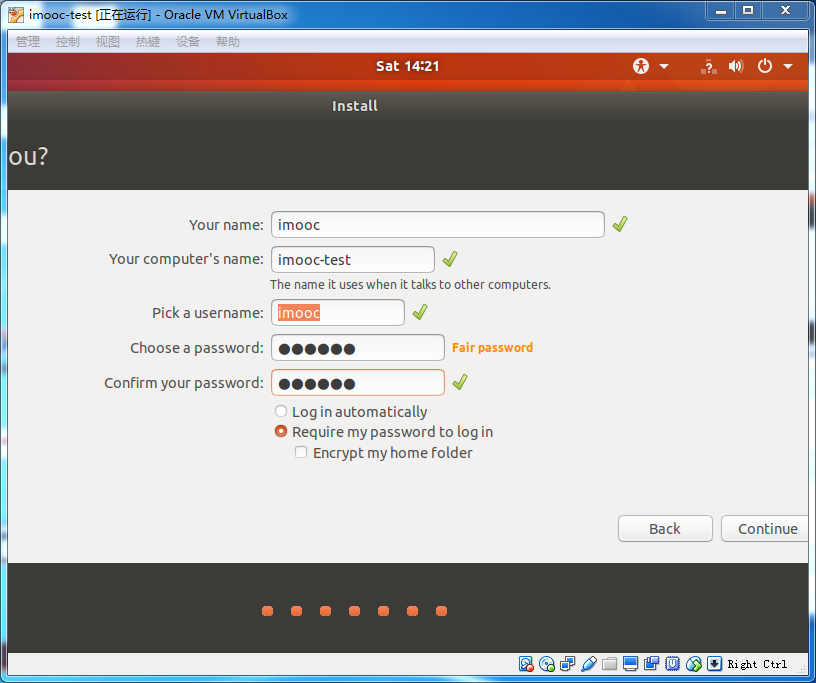The image size is (816, 683).
Task: Open the hard disk activity status icon
Action: pos(526,664)
